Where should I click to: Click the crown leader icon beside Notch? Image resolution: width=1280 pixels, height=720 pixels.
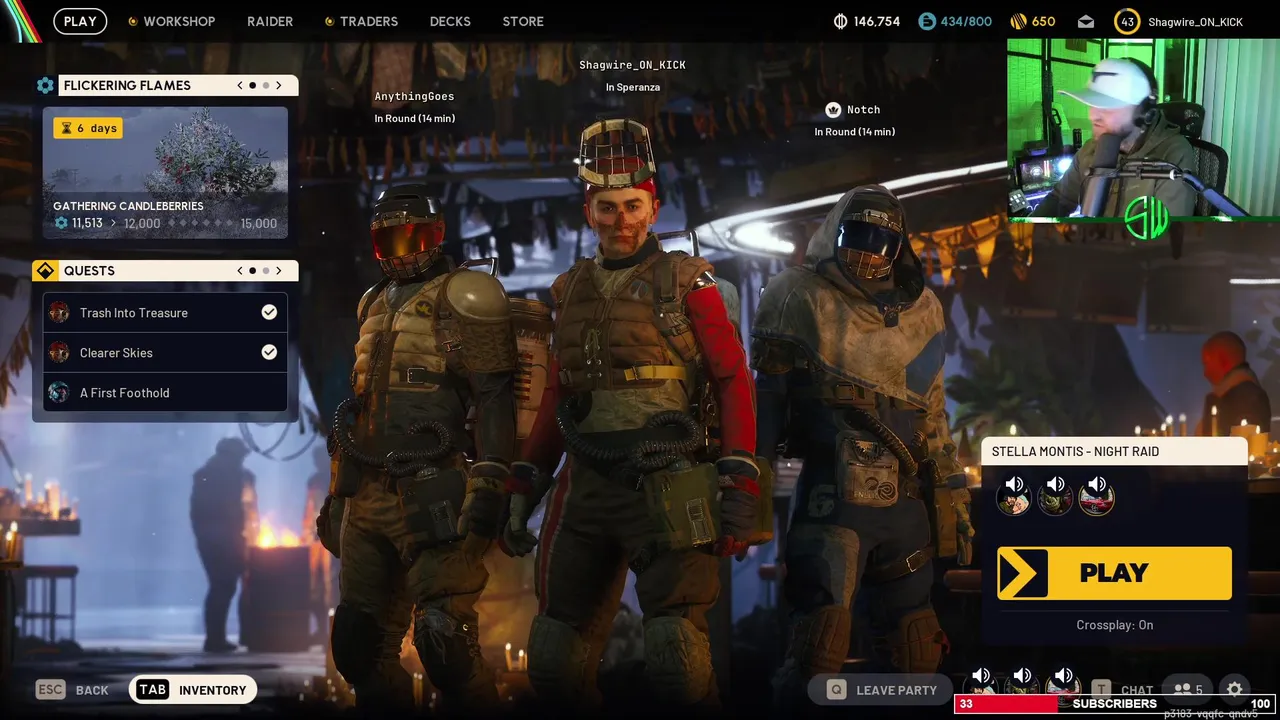tap(833, 109)
